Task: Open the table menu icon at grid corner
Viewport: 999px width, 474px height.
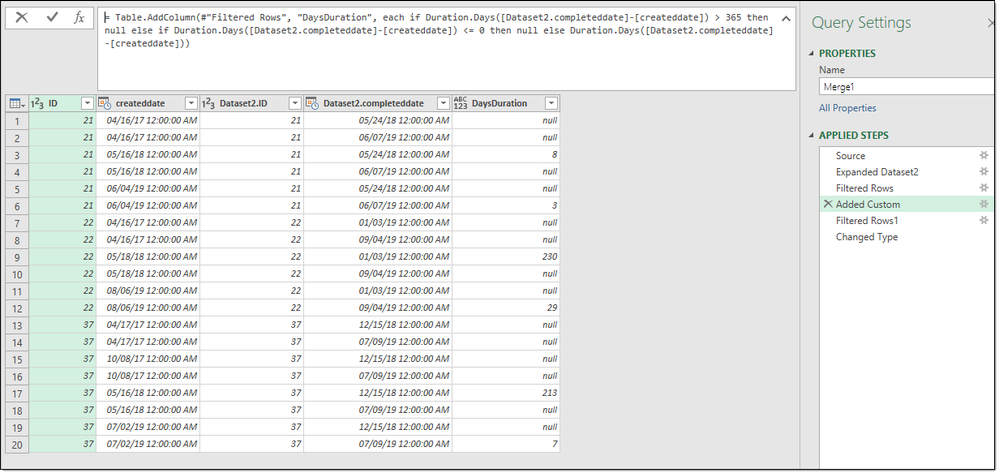Action: click(x=17, y=103)
